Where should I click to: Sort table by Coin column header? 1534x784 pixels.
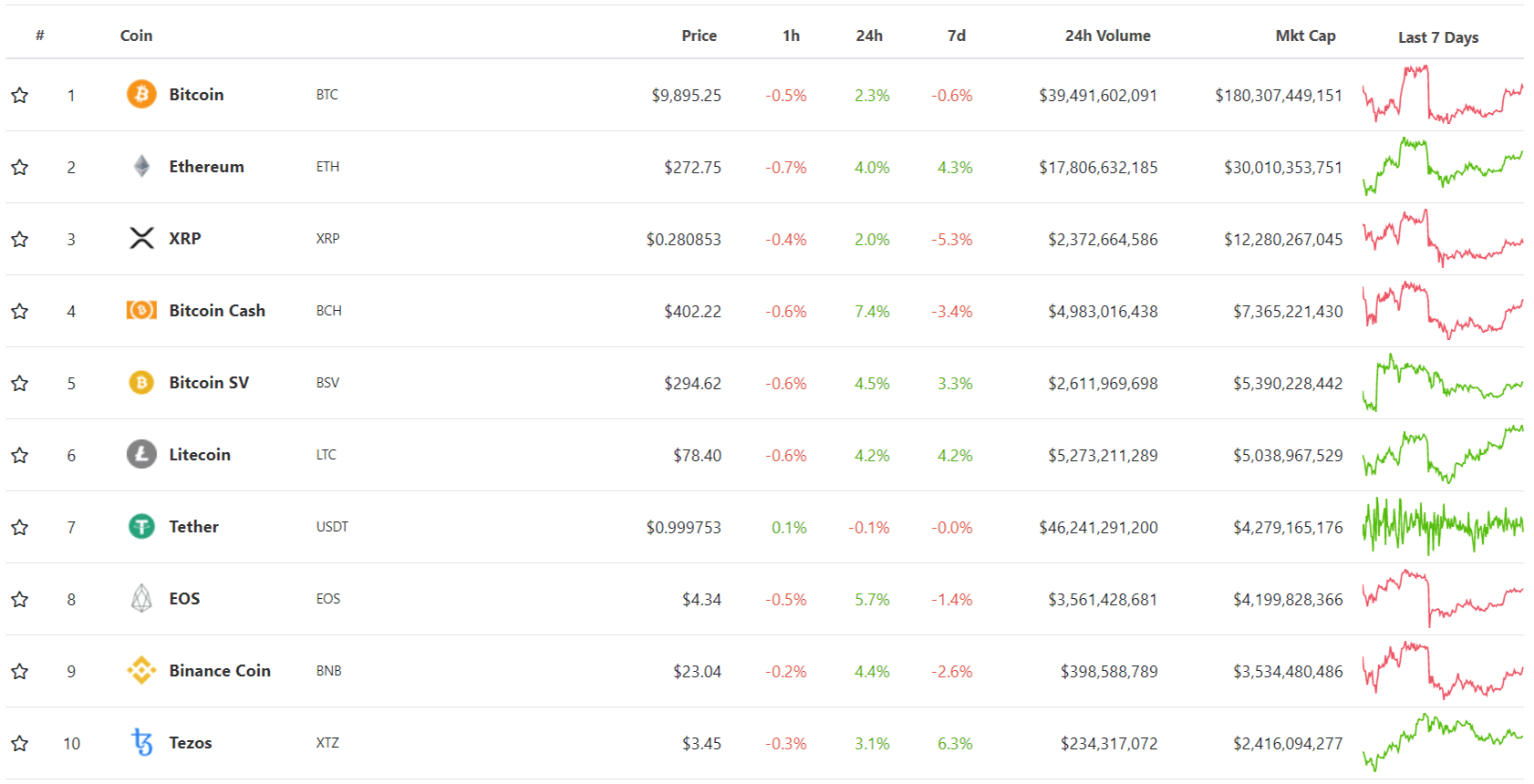(x=136, y=36)
